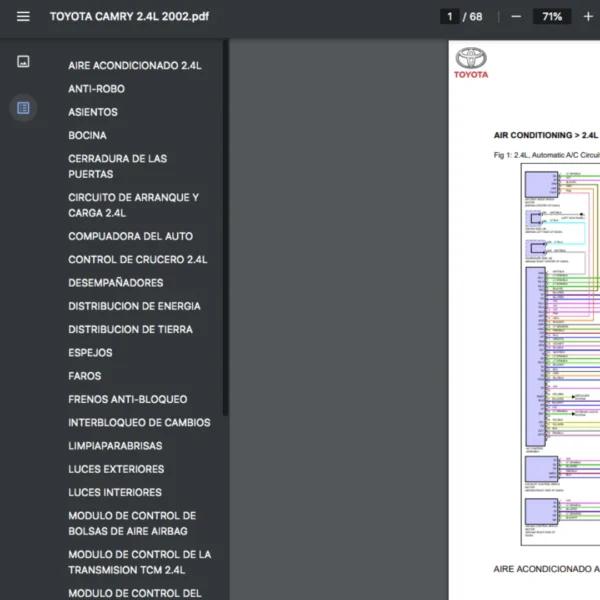Click the 71% zoom level field
Image resolution: width=600 pixels, height=600 pixels.
pos(551,17)
